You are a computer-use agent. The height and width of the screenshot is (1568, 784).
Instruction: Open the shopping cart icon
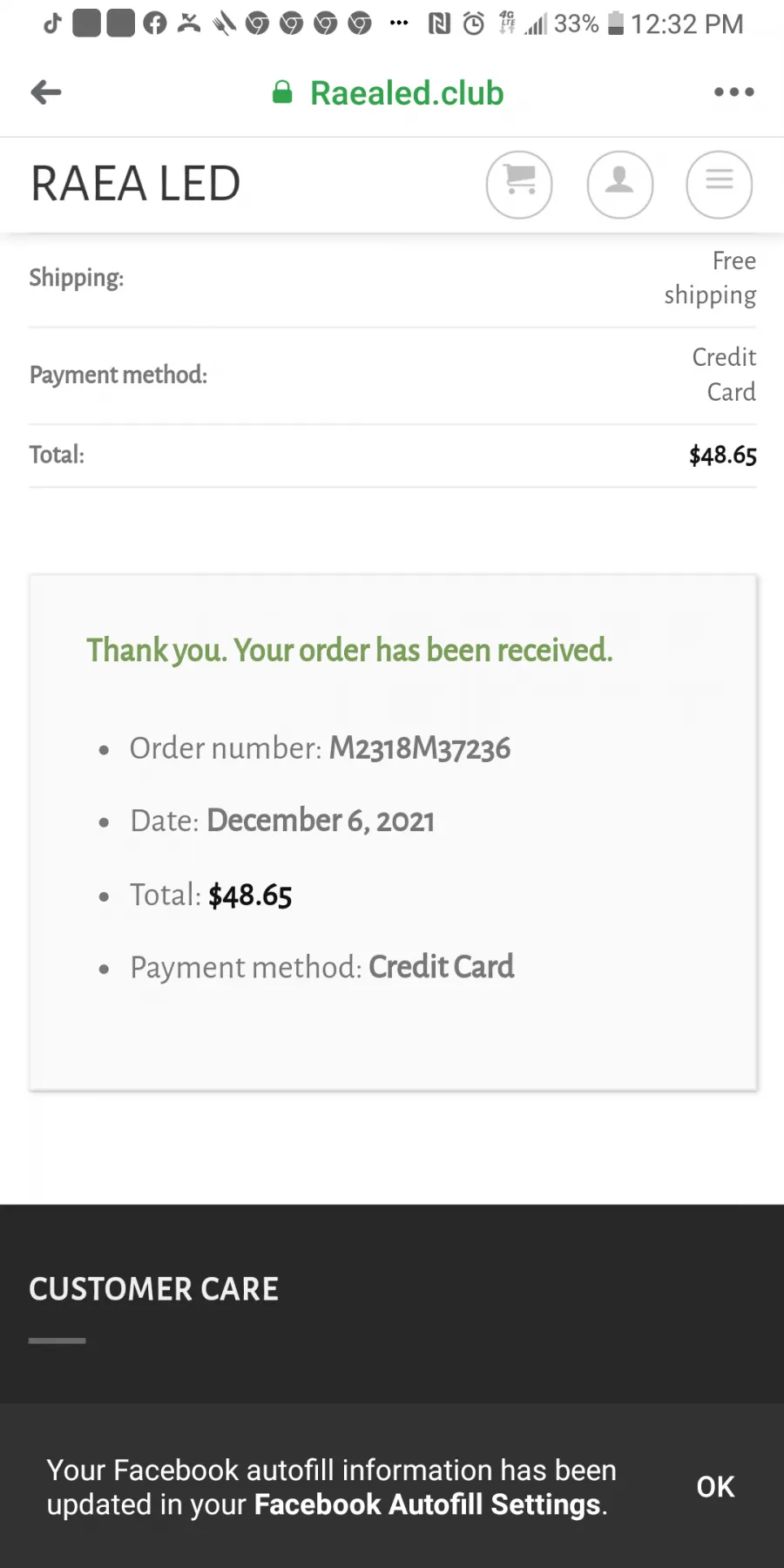(519, 185)
